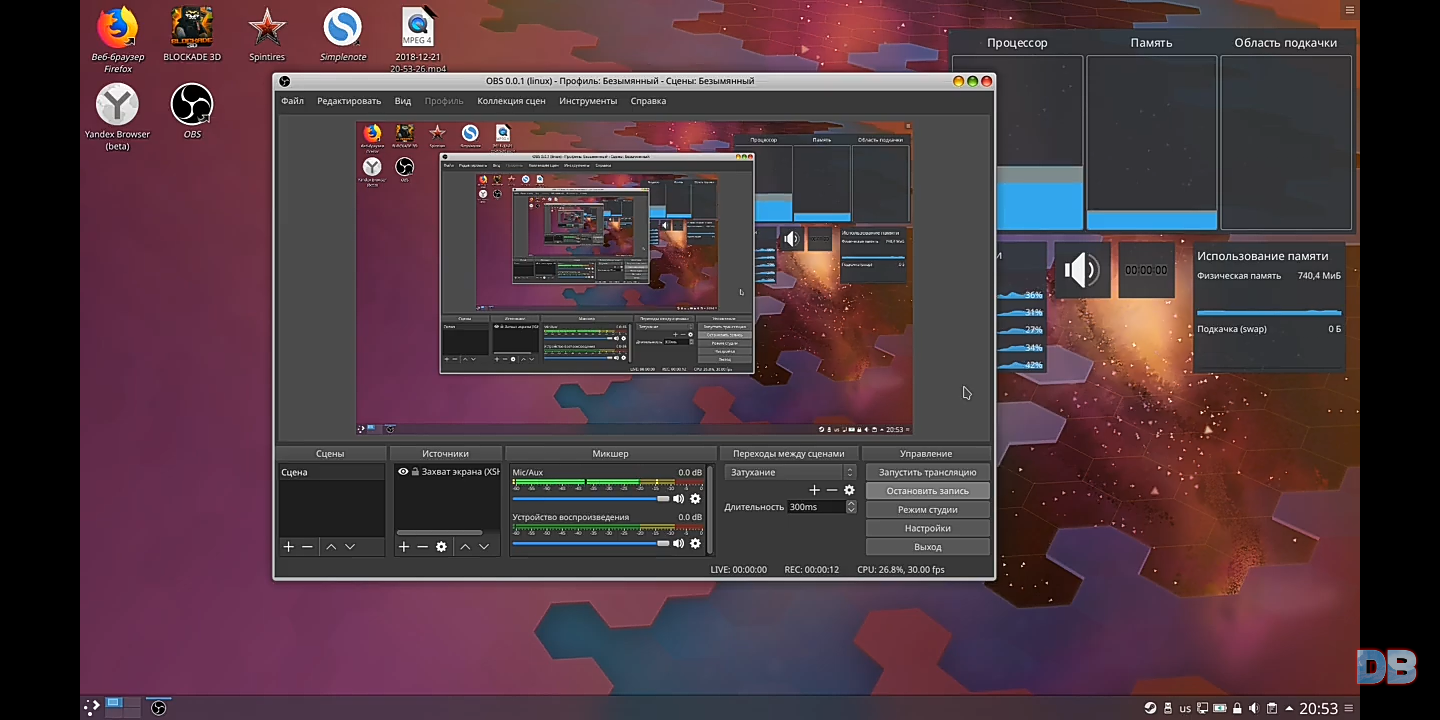This screenshot has width=1440, height=720.
Task: Open the Коллекция сцен menu
Action: point(511,101)
